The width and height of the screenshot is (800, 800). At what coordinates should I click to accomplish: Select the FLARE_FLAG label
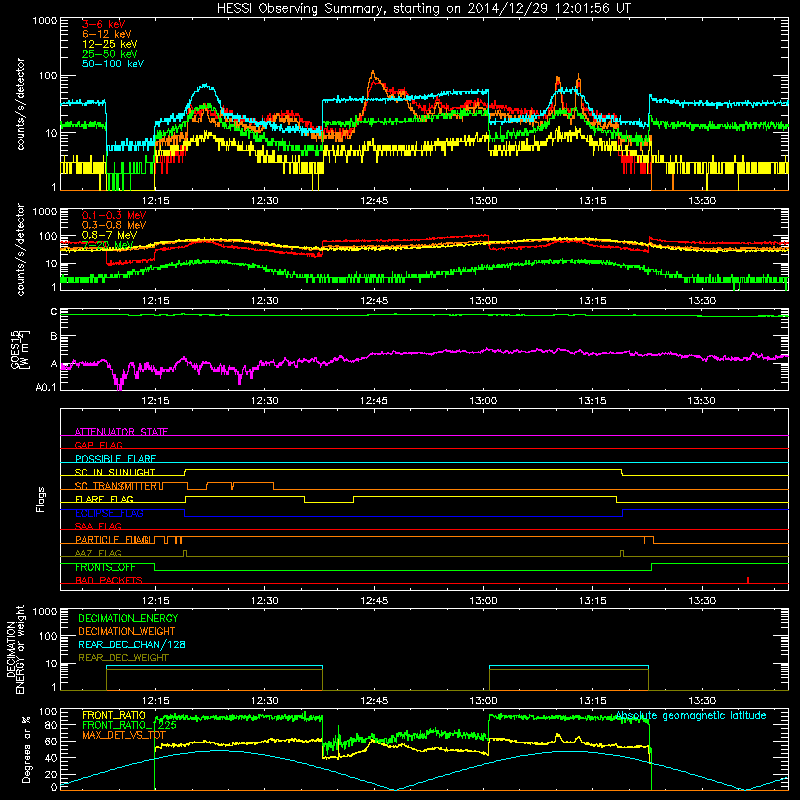(104, 499)
